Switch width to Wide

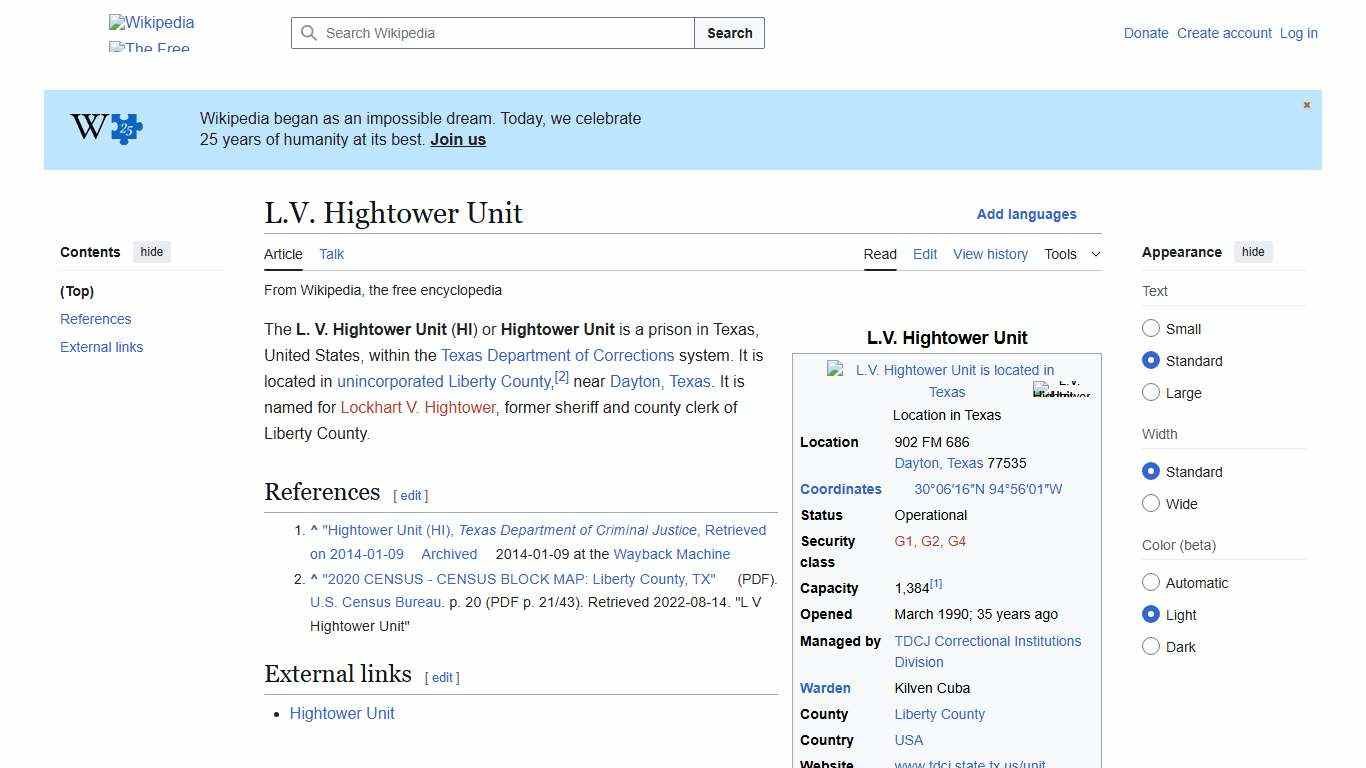click(1151, 504)
